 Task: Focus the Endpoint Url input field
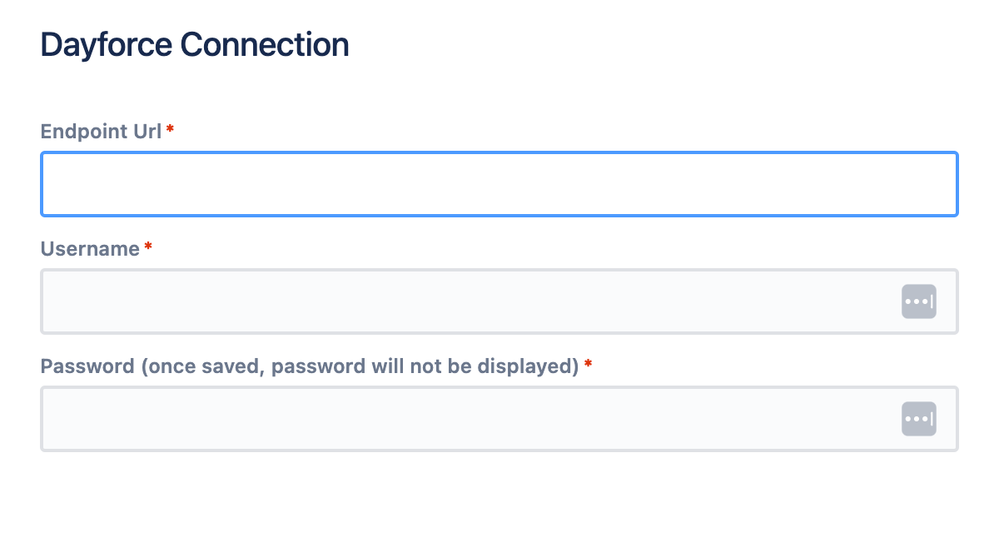(x=500, y=184)
